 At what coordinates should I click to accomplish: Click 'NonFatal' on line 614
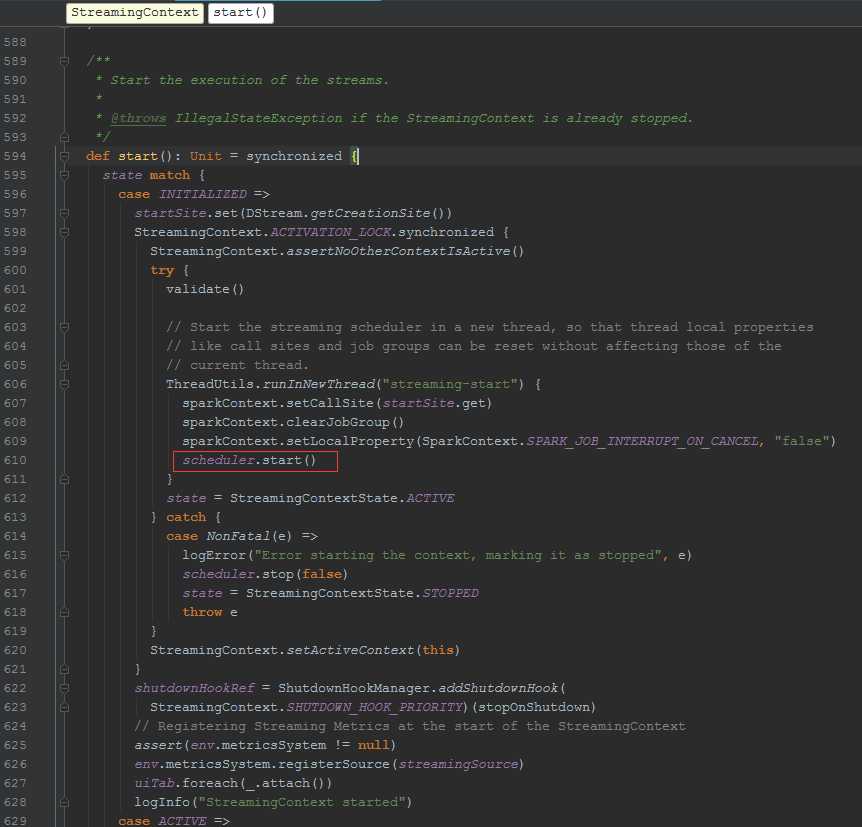[x=238, y=536]
